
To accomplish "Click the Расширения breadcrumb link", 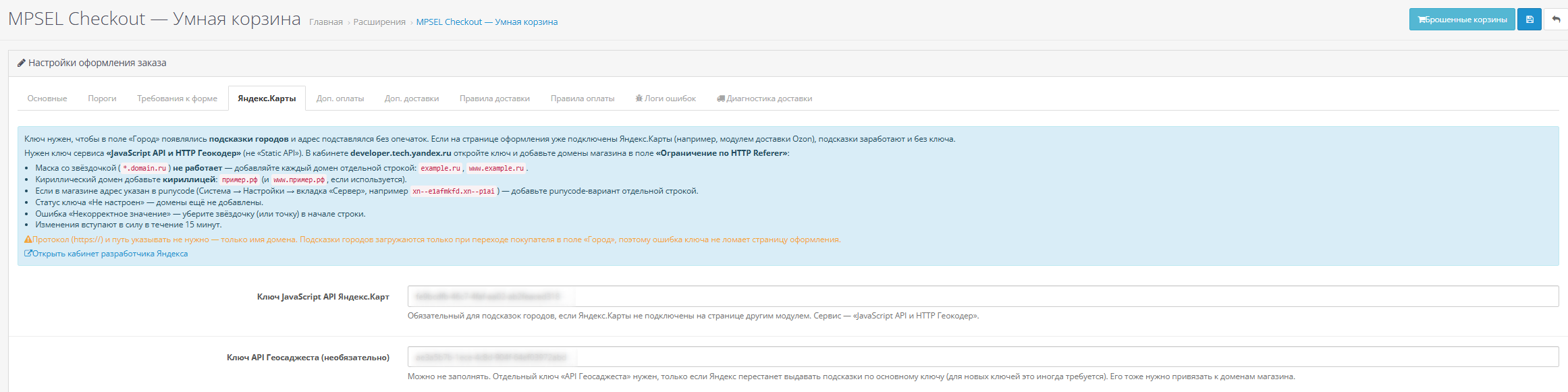I will [x=379, y=22].
